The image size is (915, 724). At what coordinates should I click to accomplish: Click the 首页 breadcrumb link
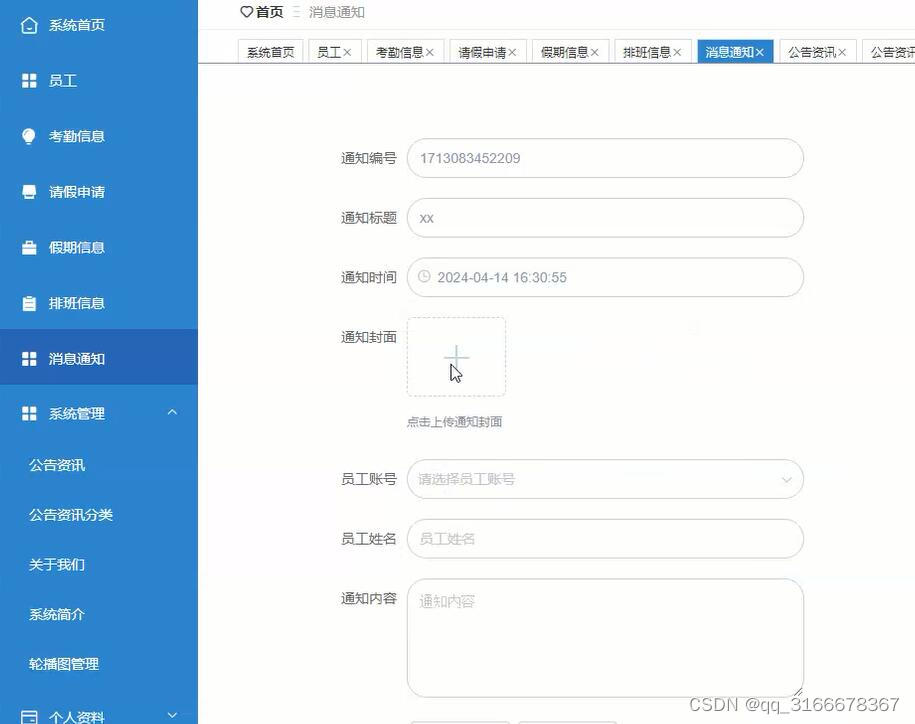pyautogui.click(x=269, y=12)
